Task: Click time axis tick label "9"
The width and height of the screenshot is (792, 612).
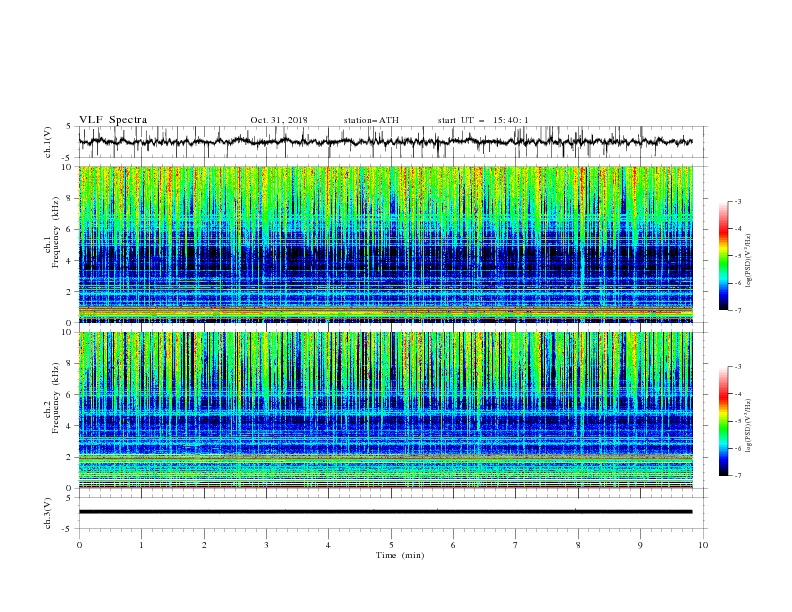Action: pyautogui.click(x=640, y=545)
